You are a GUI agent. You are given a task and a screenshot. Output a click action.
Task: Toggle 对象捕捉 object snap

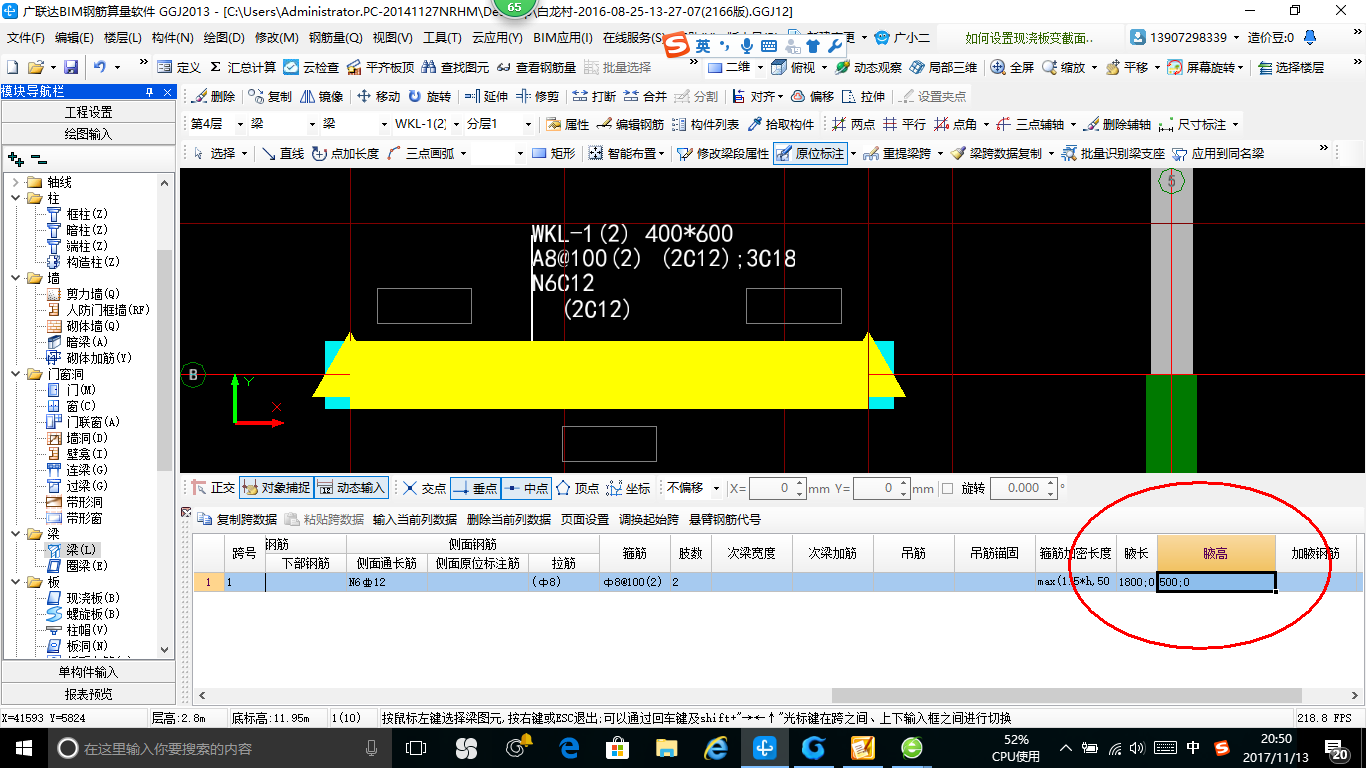(x=276, y=488)
